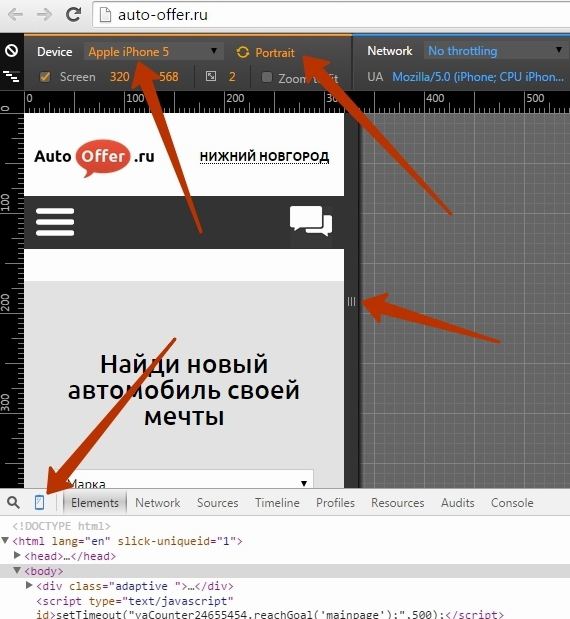Switch to the Profiles tab
This screenshot has width=570, height=619.
[335, 503]
